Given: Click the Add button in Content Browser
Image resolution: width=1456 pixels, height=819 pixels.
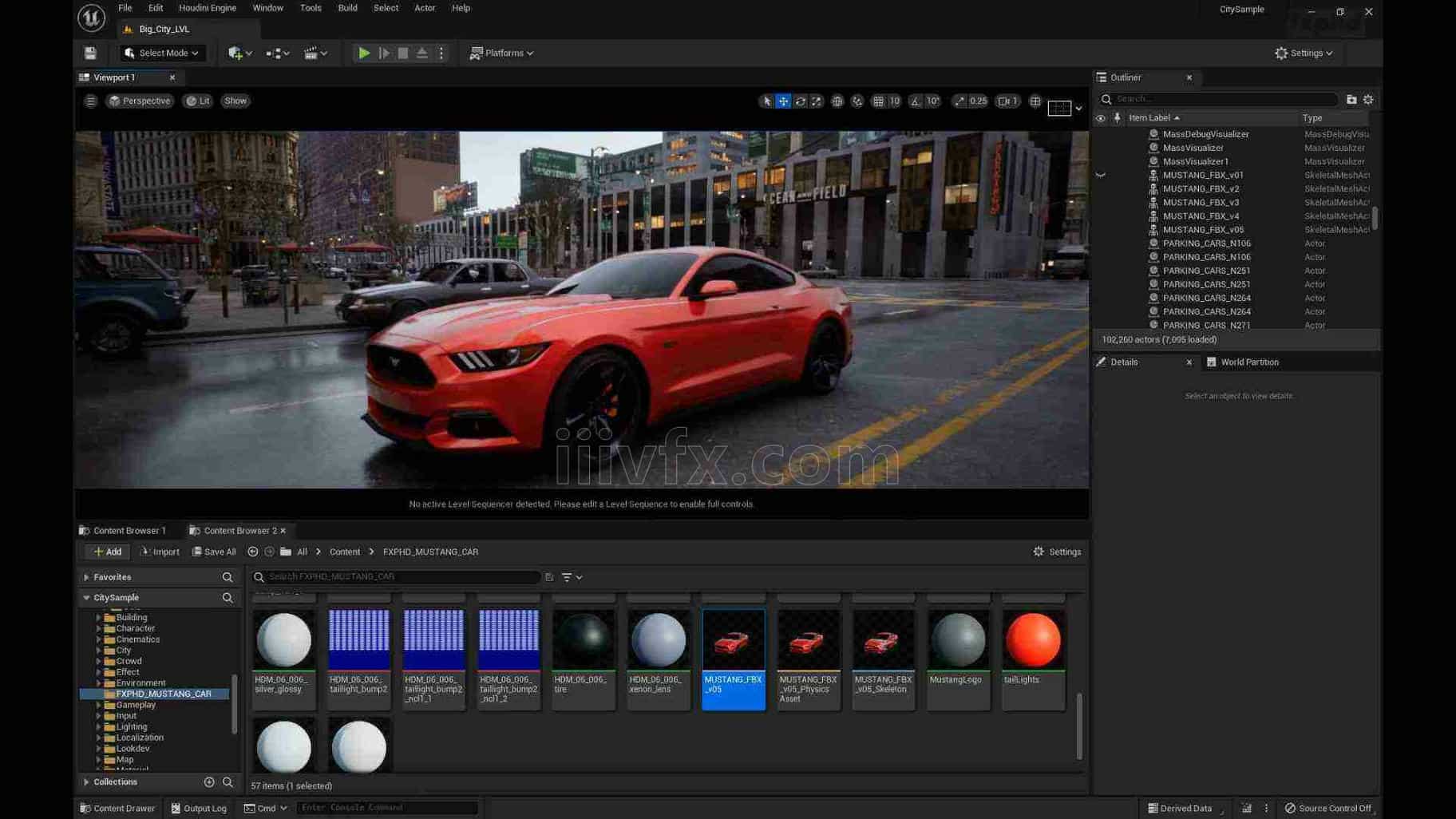Looking at the screenshot, I should [107, 552].
